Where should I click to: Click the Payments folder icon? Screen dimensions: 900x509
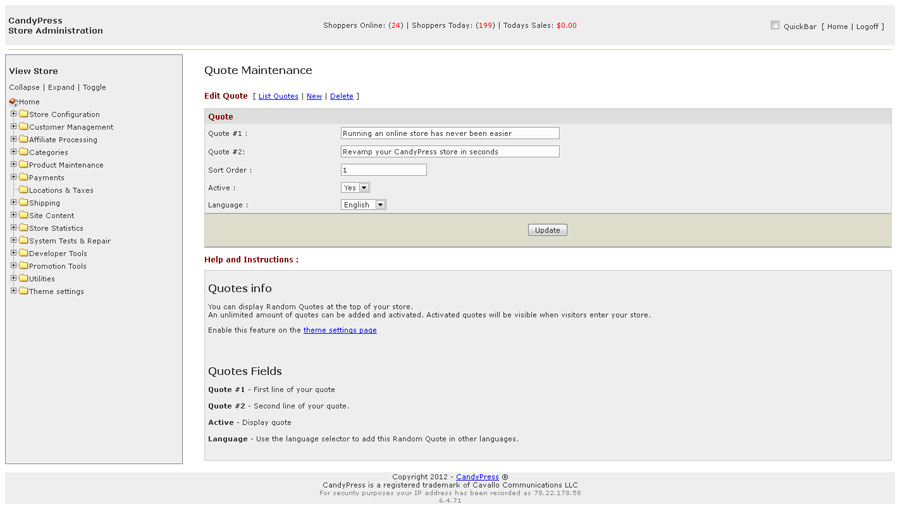pyautogui.click(x=24, y=177)
